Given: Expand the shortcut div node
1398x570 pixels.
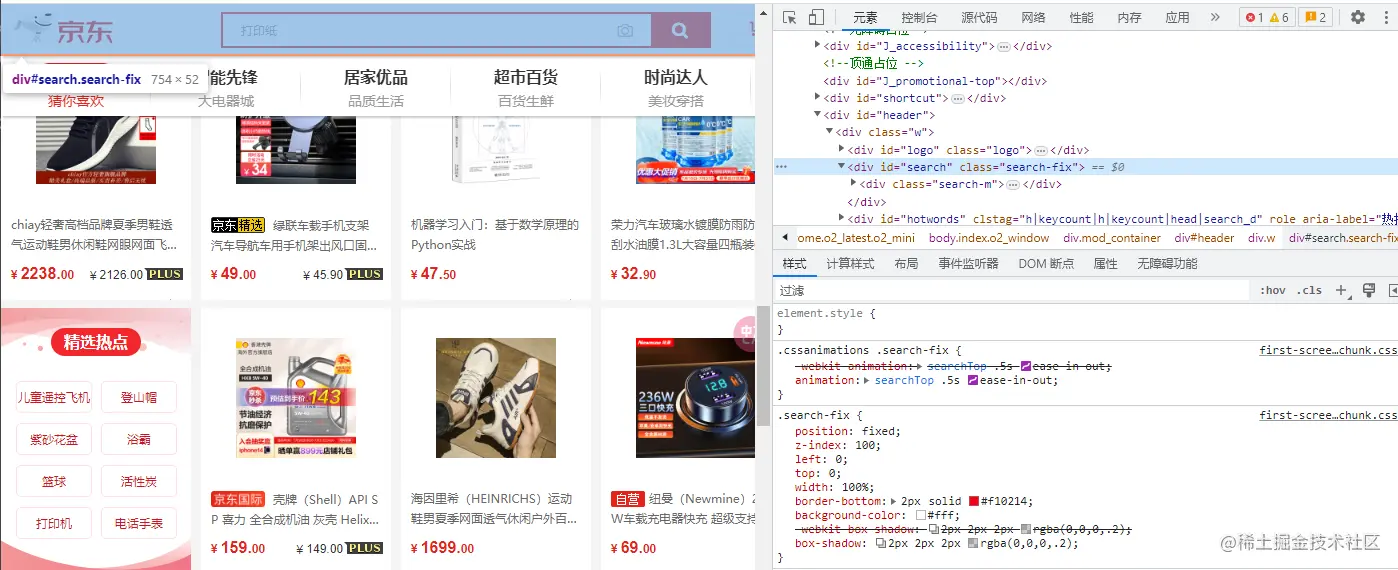Looking at the screenshot, I should [818, 98].
